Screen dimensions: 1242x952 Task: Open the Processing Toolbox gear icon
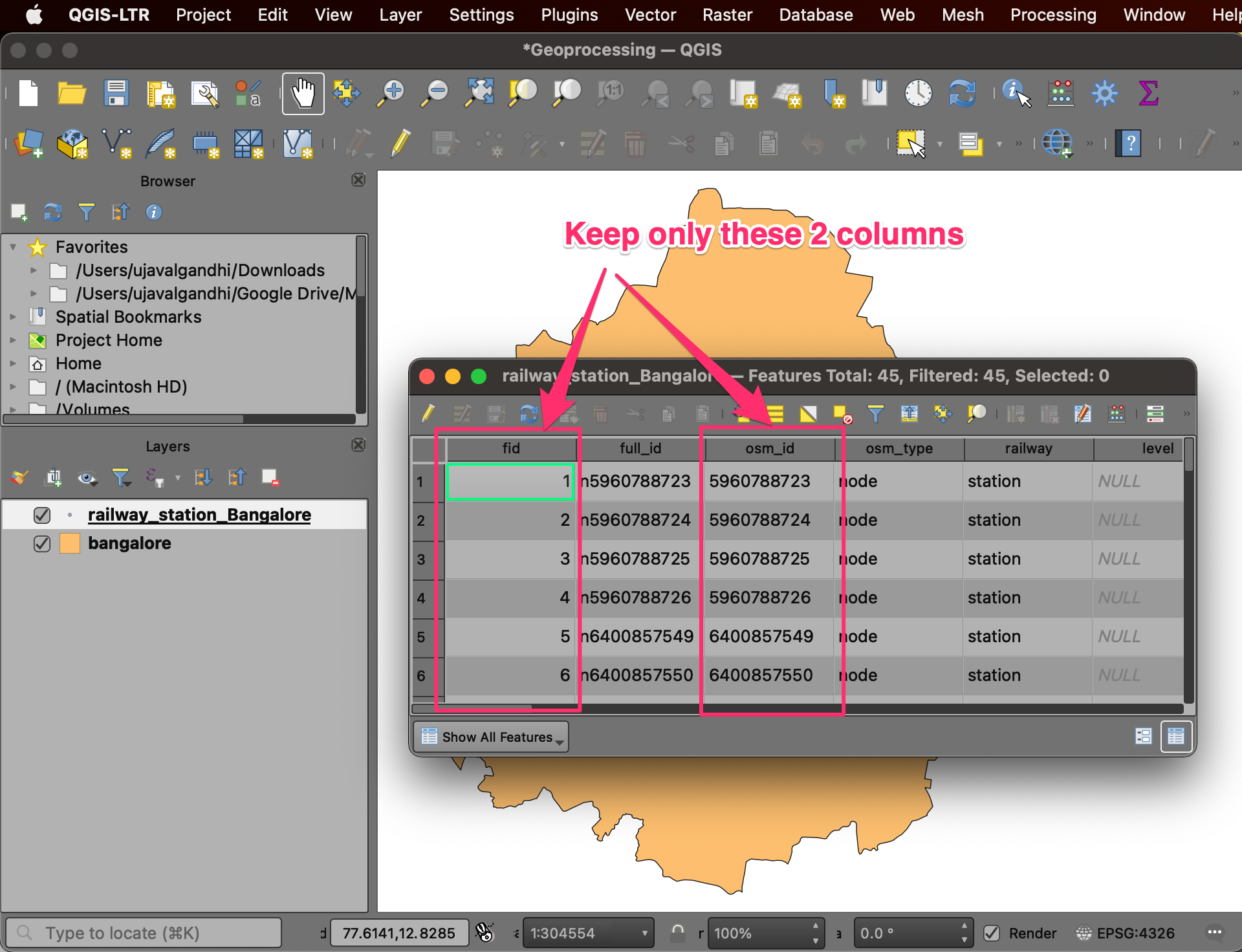(x=1104, y=94)
